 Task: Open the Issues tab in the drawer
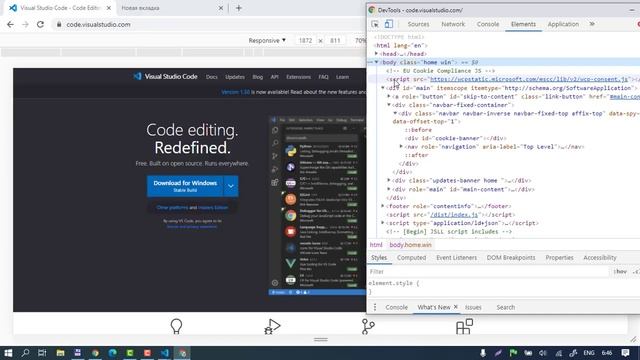(473, 307)
